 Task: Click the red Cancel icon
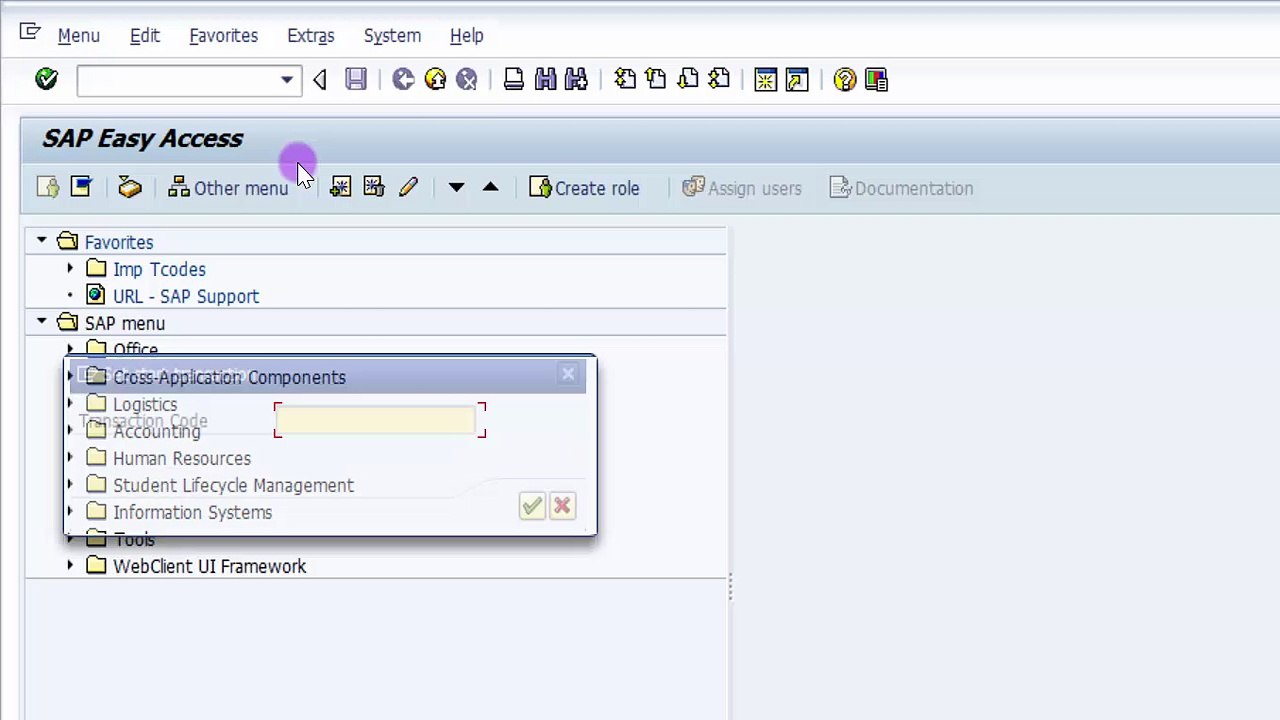click(467, 79)
